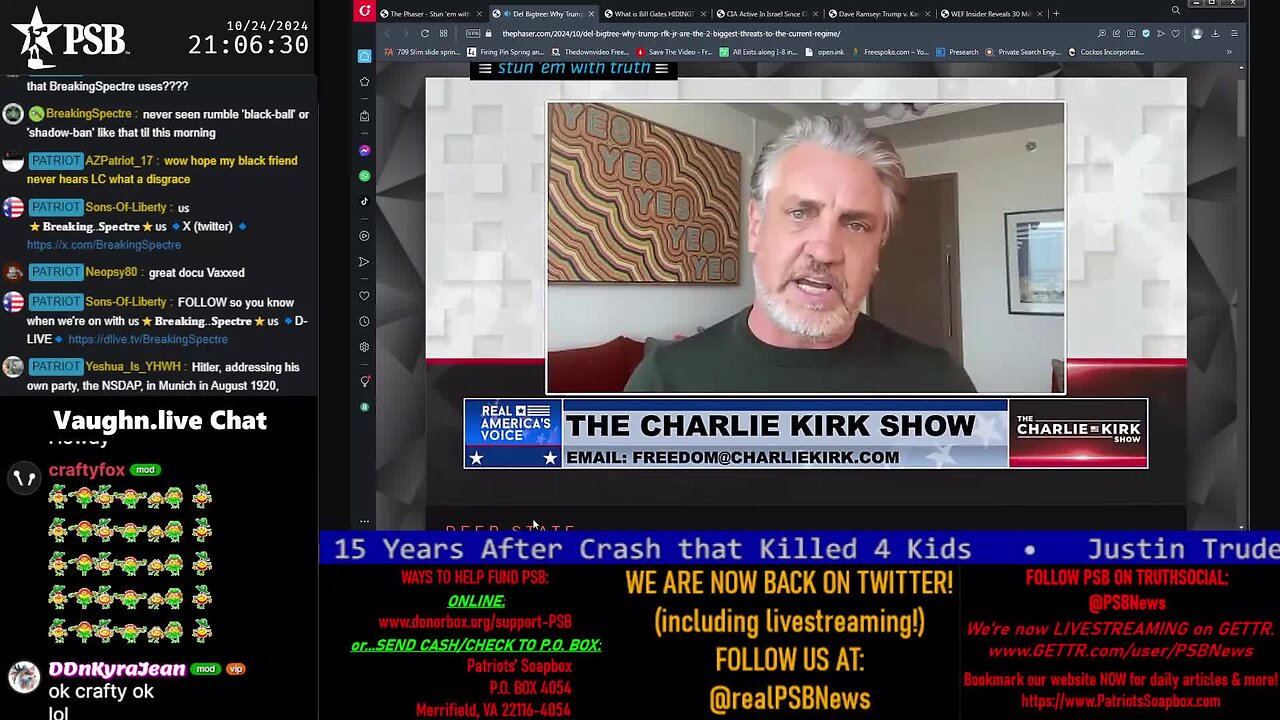Switch to WEF Insider Reveals tab

(992, 14)
